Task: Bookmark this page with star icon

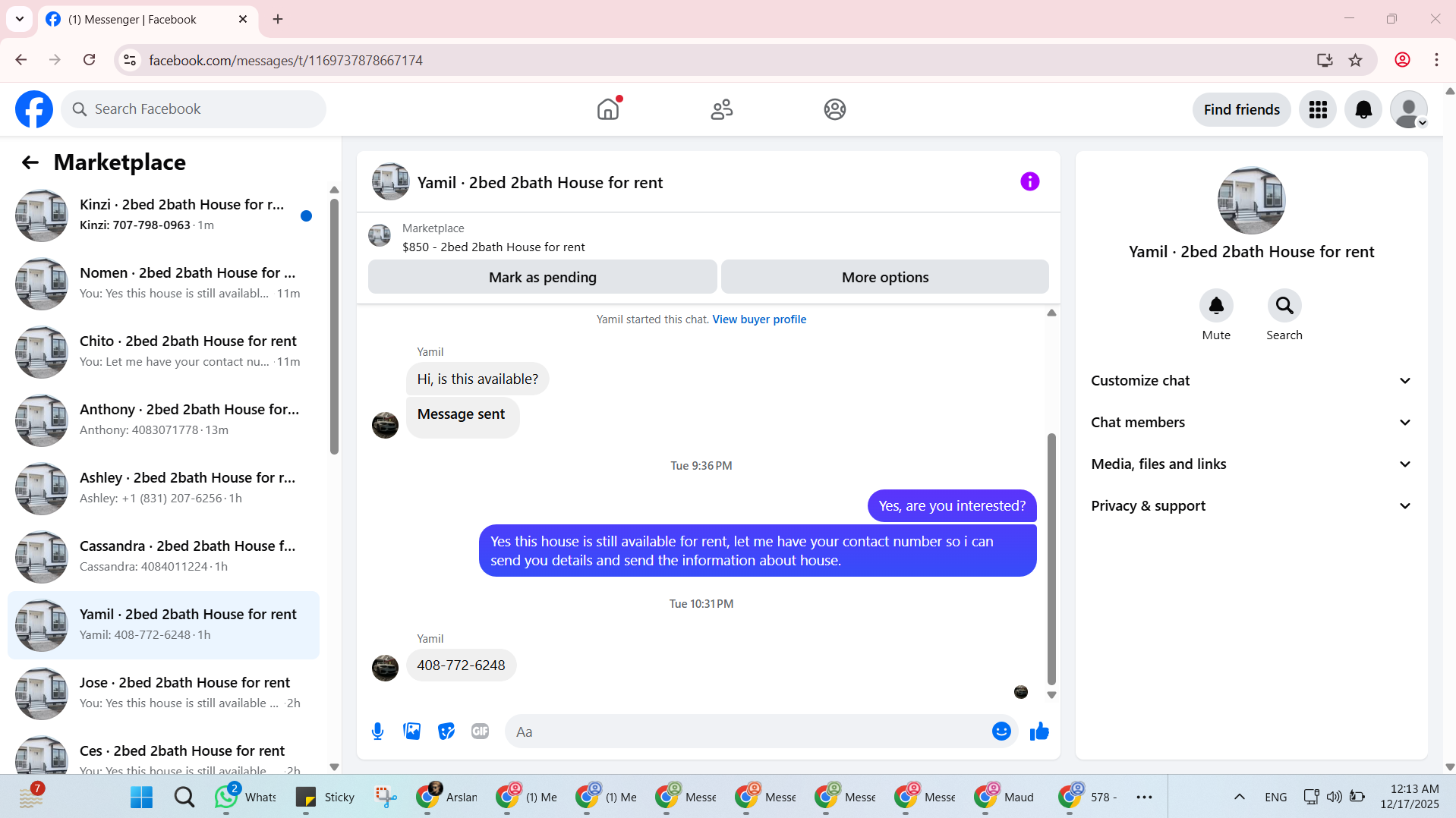Action: click(1356, 60)
